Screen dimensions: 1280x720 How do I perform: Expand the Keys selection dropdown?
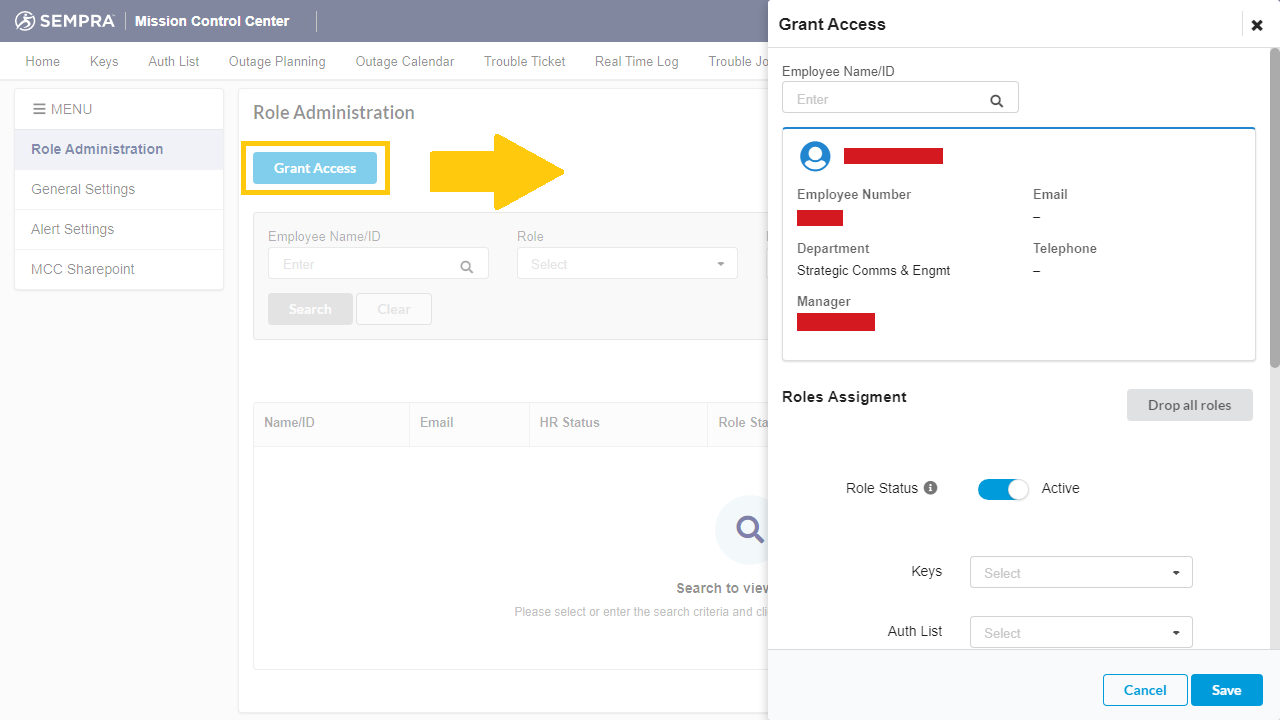click(x=1080, y=571)
